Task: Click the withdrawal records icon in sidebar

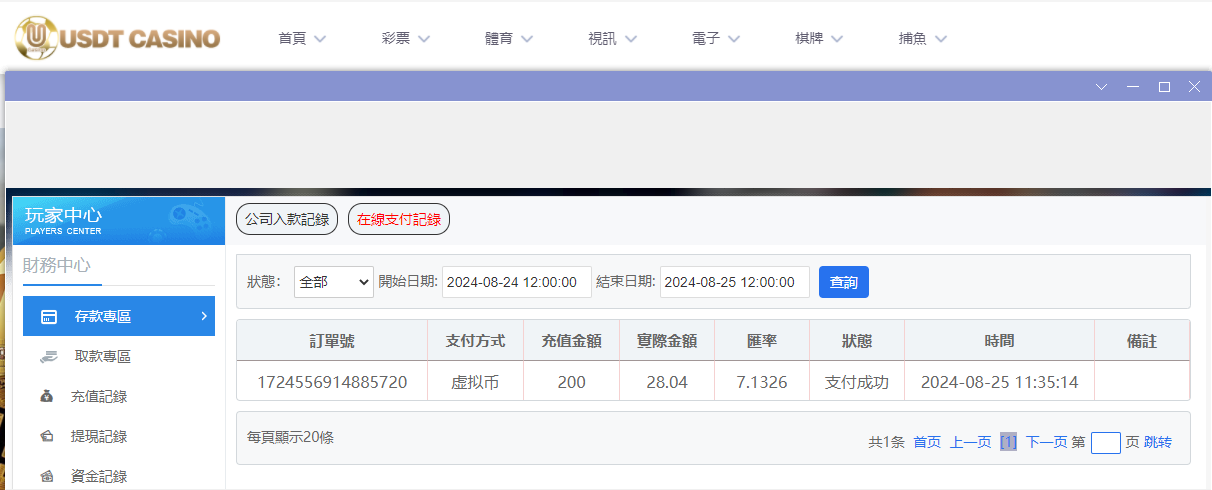Action: (47, 437)
